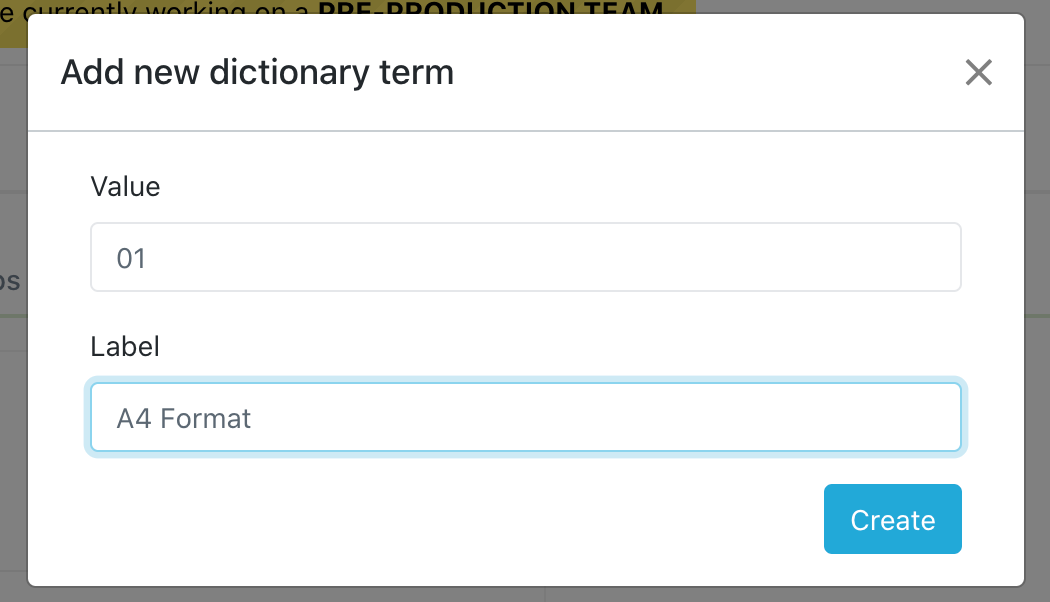The width and height of the screenshot is (1050, 602).
Task: Click the partial text visible at left edge
Action: click(x=7, y=282)
